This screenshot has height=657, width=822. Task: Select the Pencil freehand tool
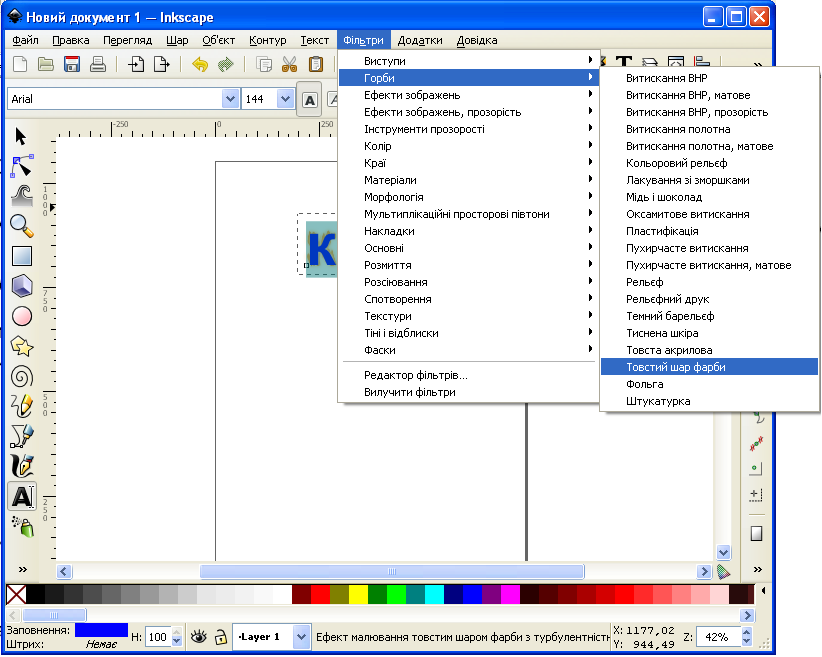[21, 406]
